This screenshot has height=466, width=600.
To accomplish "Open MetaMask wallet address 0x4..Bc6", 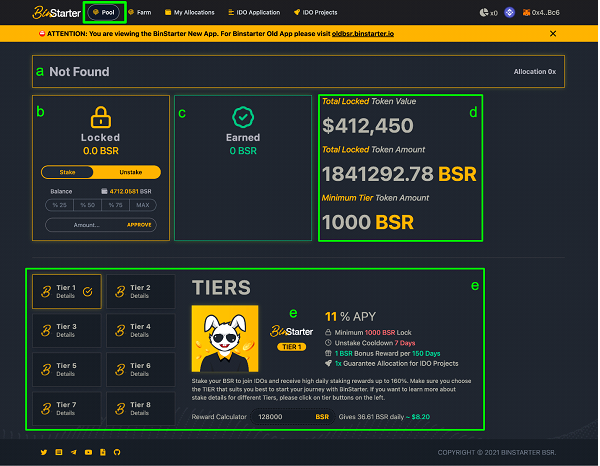I will [541, 13].
